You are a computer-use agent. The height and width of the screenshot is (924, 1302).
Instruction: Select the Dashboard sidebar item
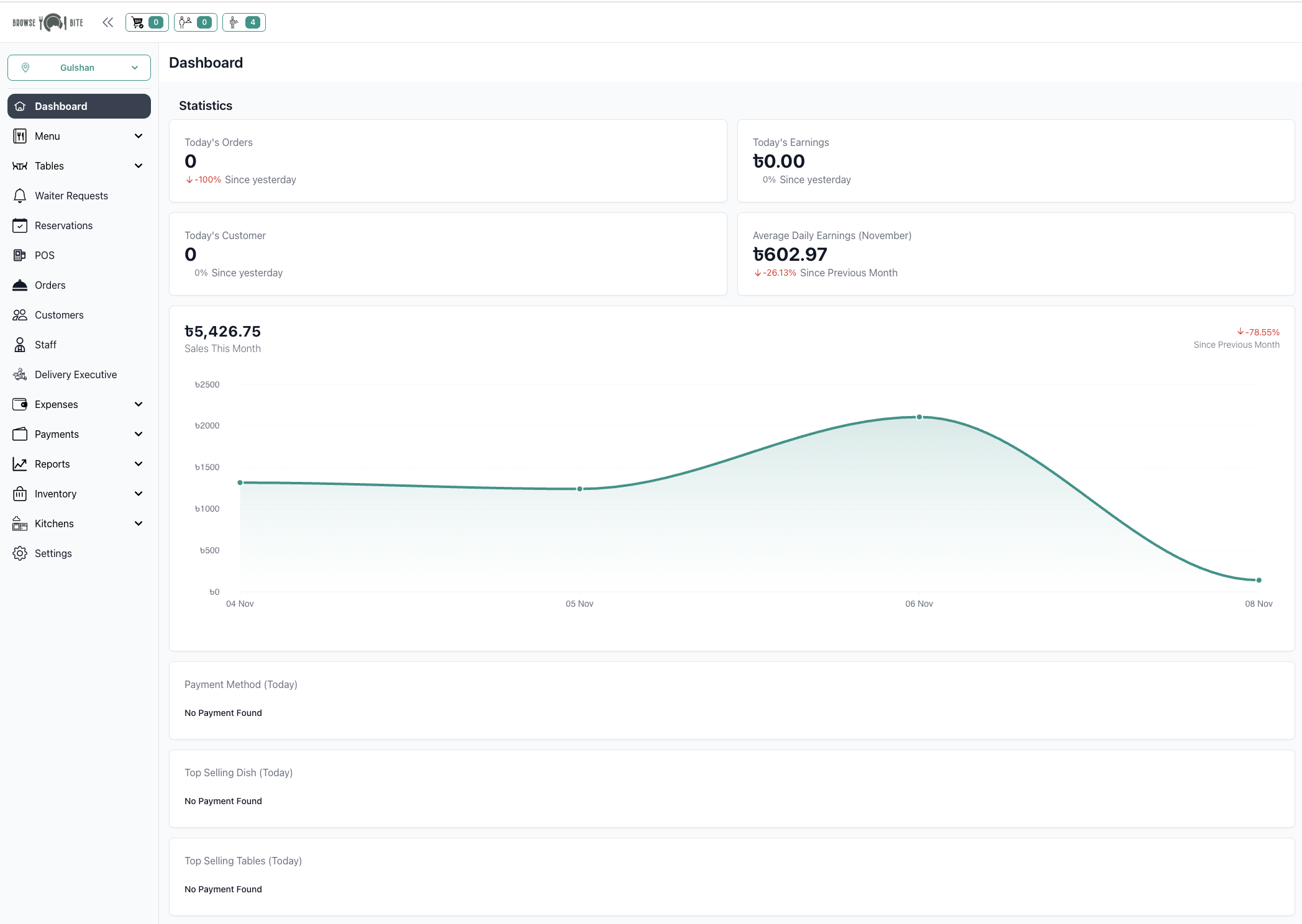coord(60,106)
